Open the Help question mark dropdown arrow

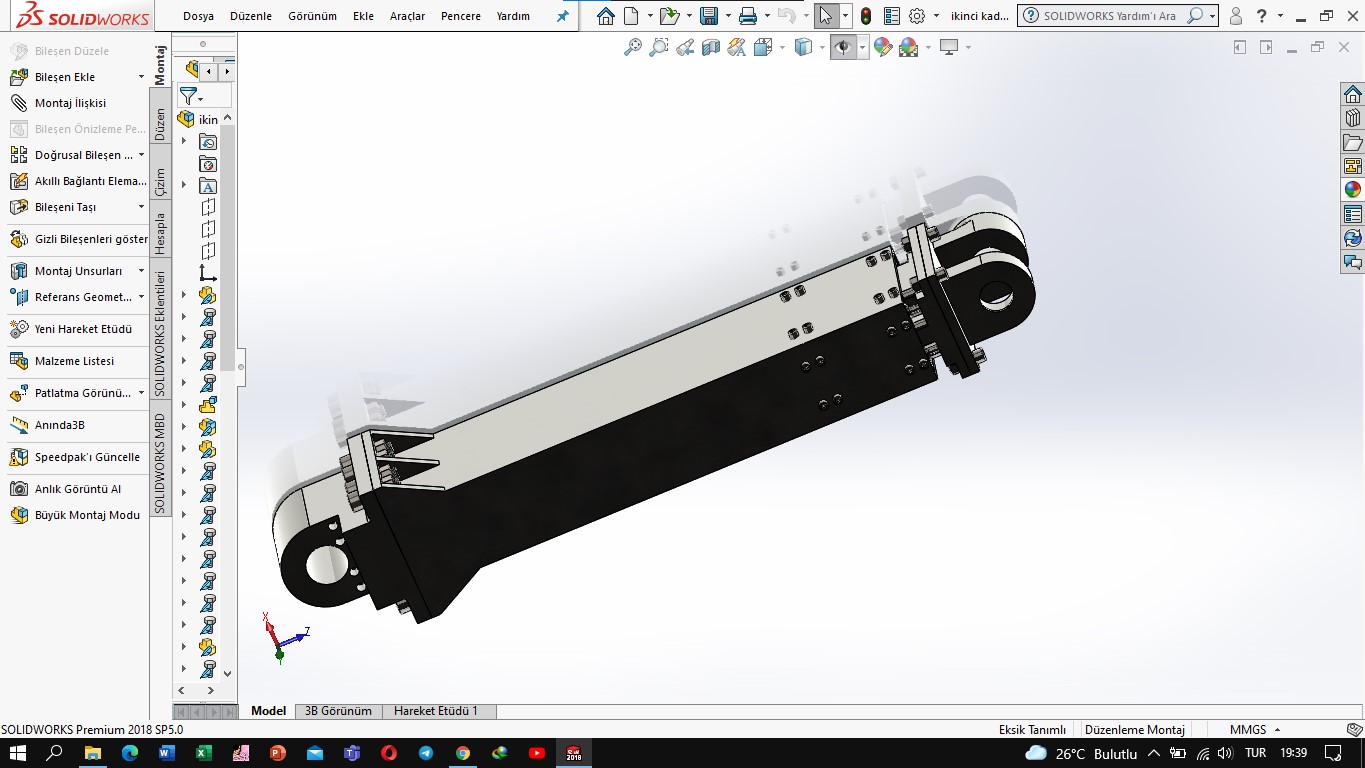(1280, 16)
